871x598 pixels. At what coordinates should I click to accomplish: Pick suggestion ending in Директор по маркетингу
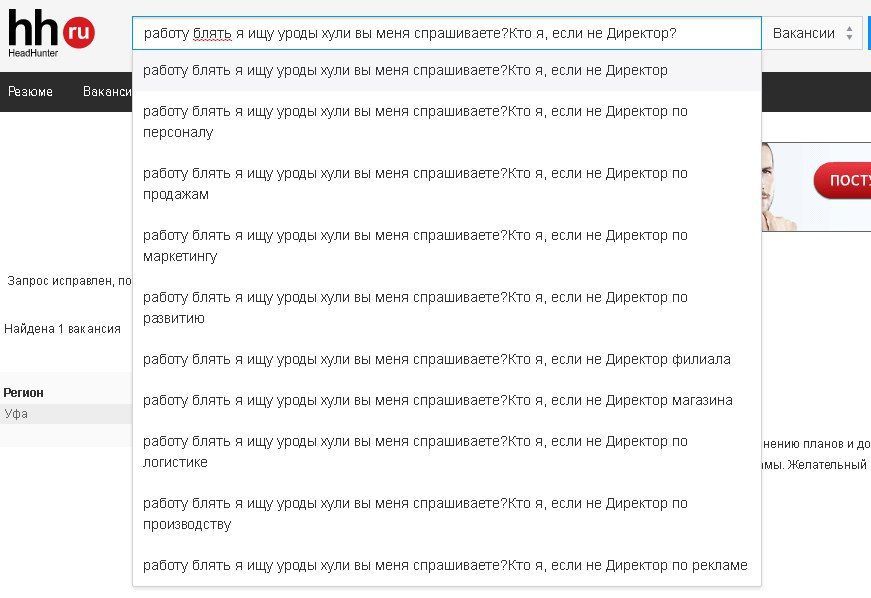point(447,246)
